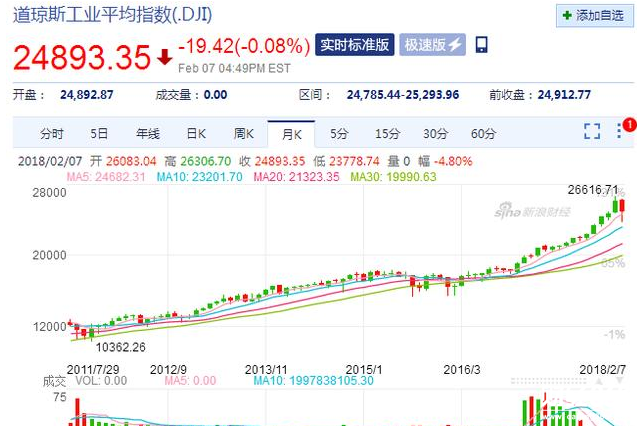Click the VOL: 0.00 volume label
Viewport: 637px width, 426px height.
pos(101,381)
